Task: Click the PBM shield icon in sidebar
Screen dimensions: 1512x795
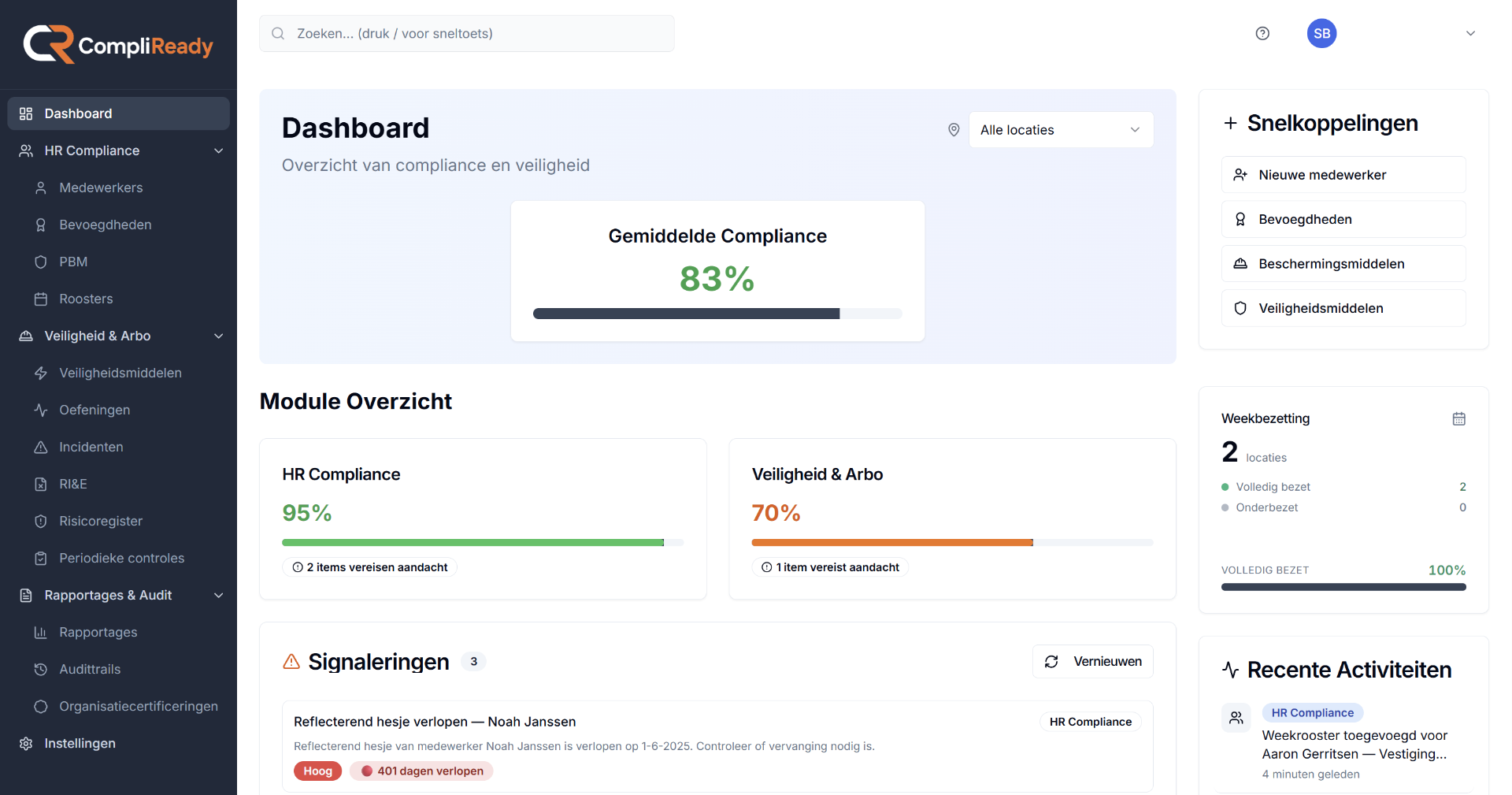Action: pyautogui.click(x=41, y=262)
